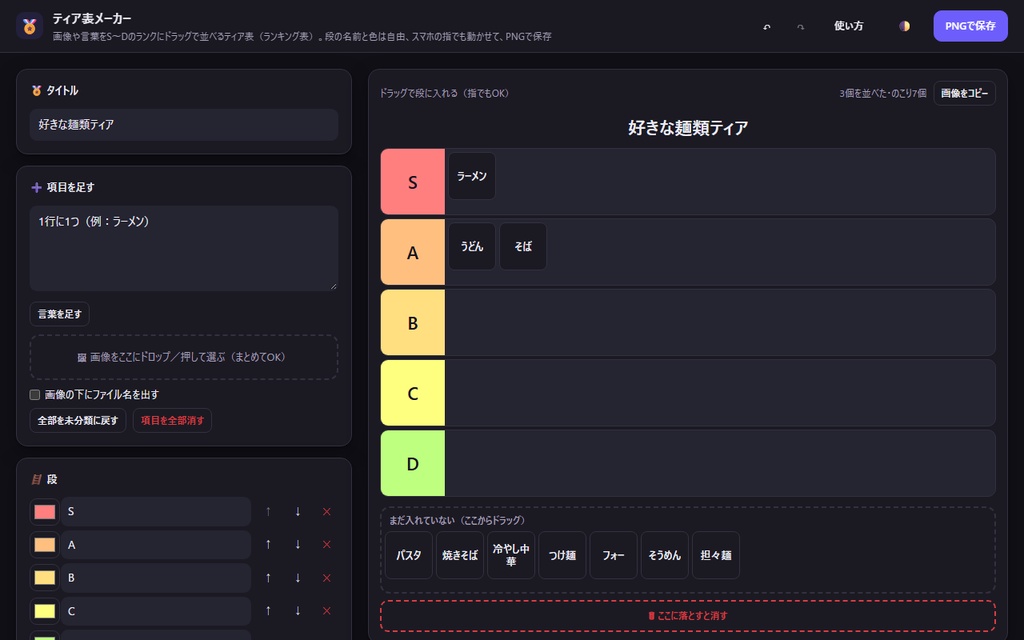The width and height of the screenshot is (1024, 640).
Task: Move tier B down with arrow
Action: (x=298, y=578)
